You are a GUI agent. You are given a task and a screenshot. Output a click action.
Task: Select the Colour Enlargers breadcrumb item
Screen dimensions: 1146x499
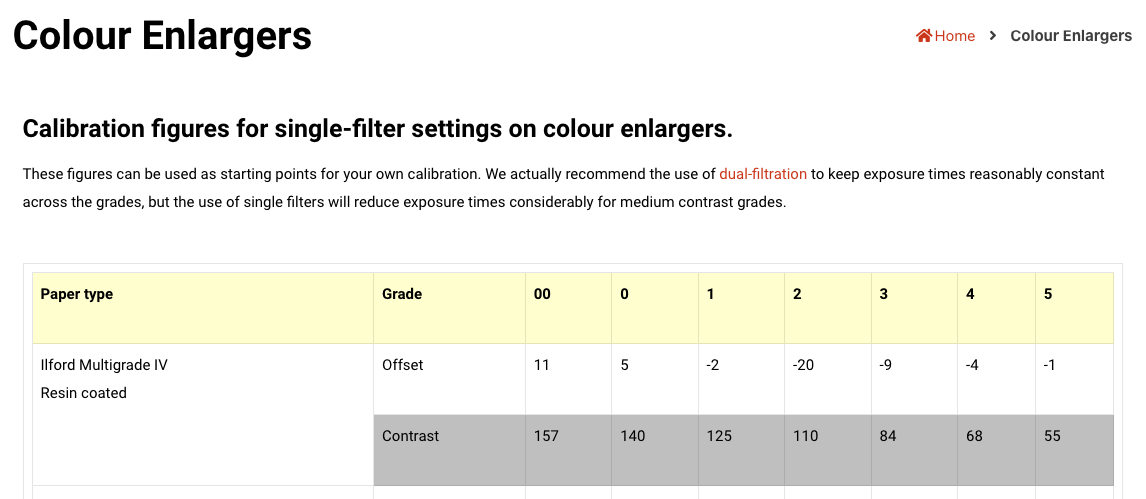(1071, 36)
